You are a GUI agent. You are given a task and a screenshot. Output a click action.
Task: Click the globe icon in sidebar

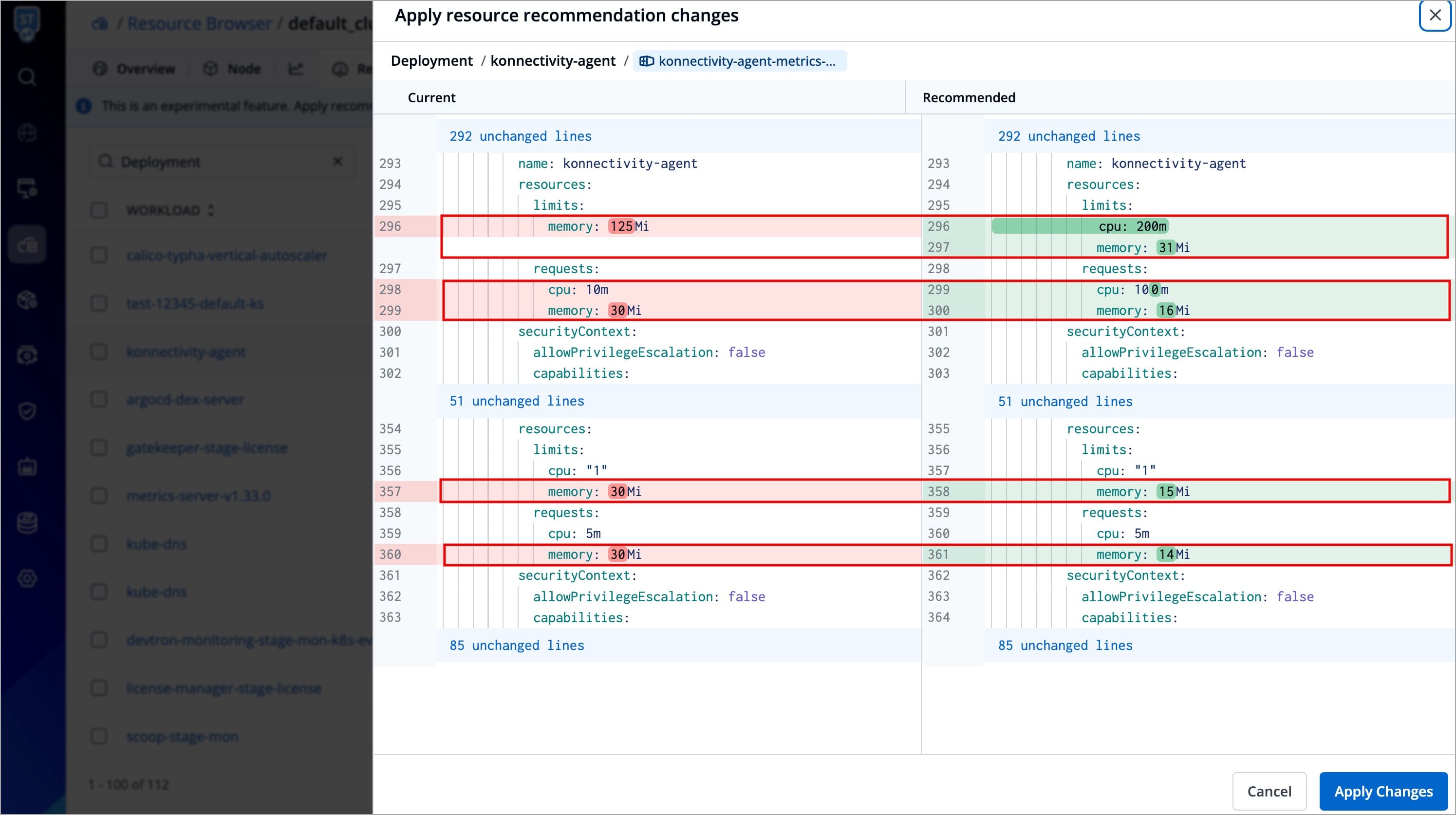coord(27,133)
